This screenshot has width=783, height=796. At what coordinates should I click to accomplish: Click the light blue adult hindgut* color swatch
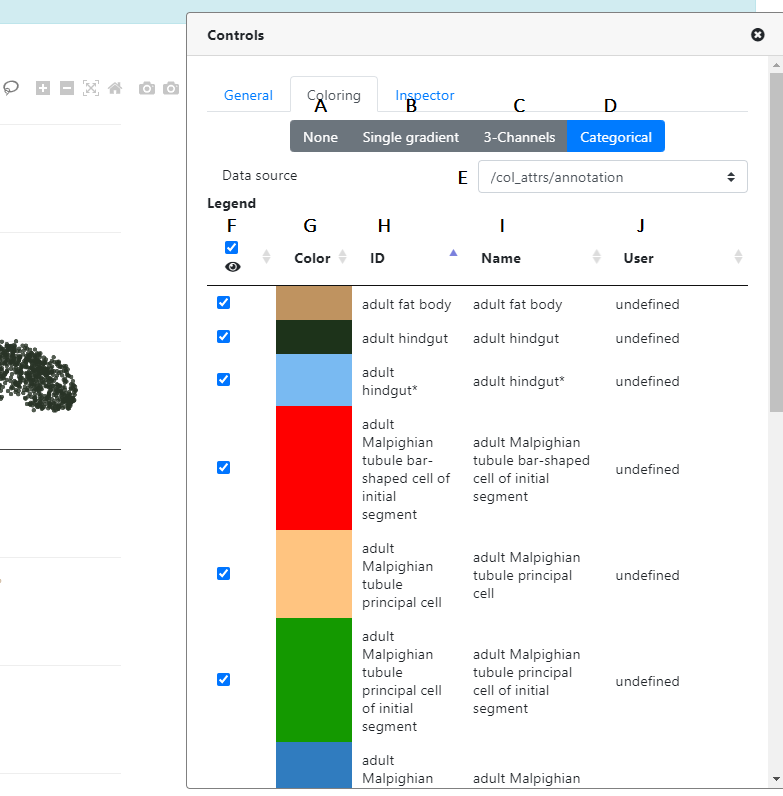(x=314, y=380)
